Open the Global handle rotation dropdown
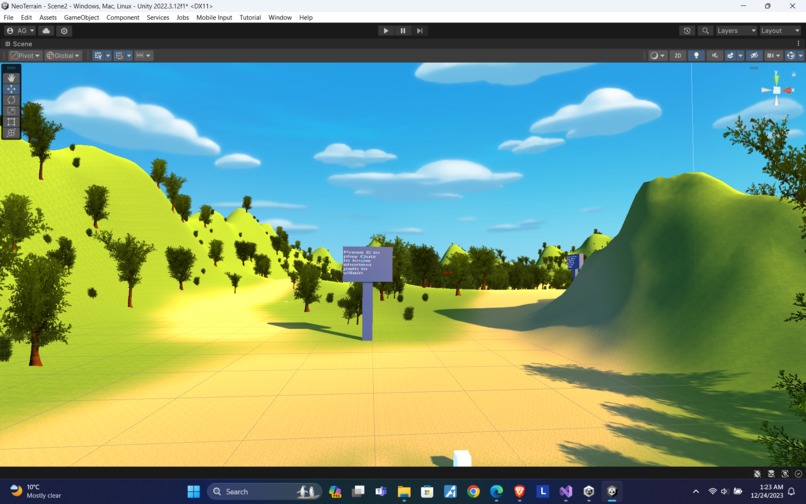Viewport: 806px width, 504px height. (63, 56)
